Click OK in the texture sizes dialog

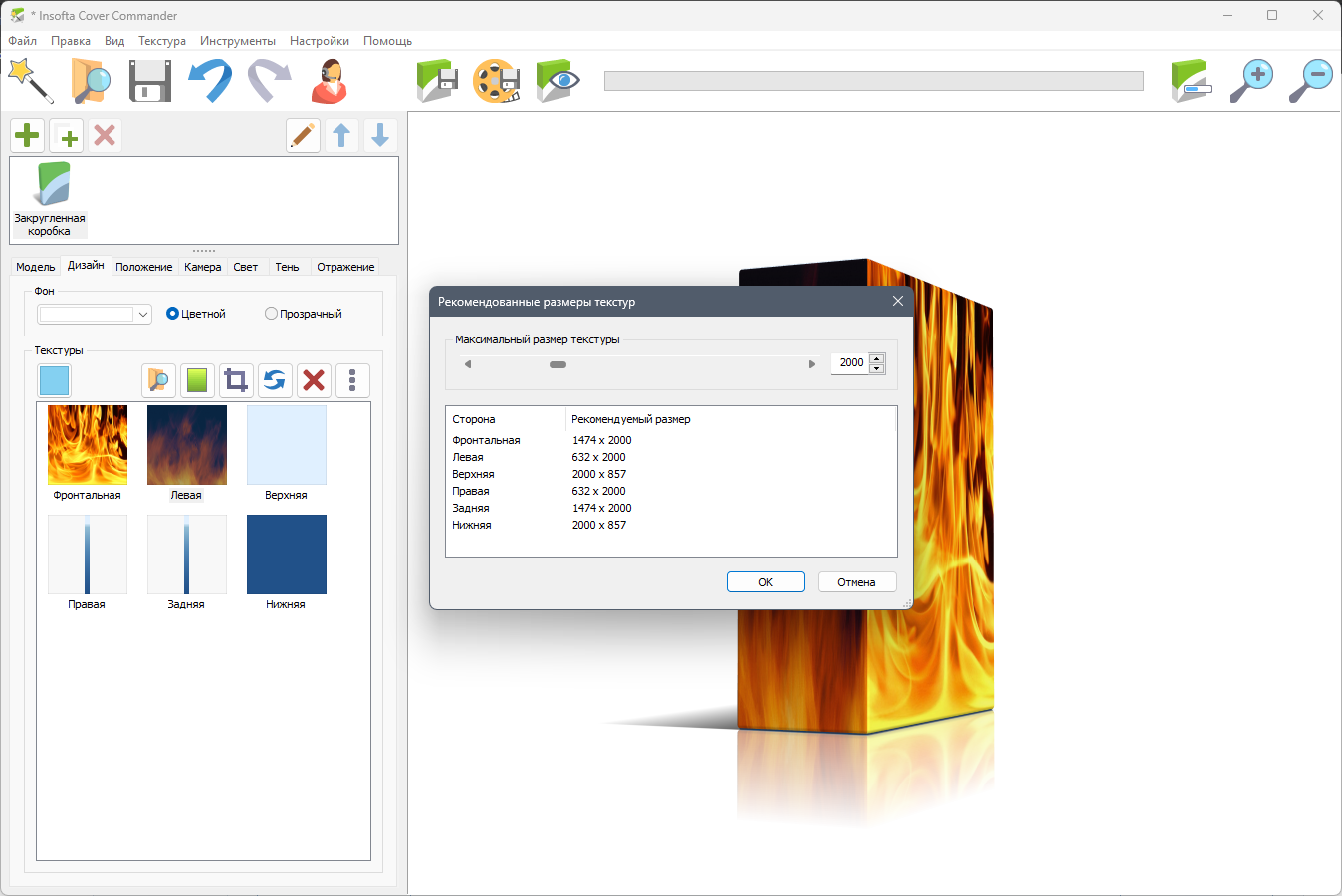click(766, 582)
